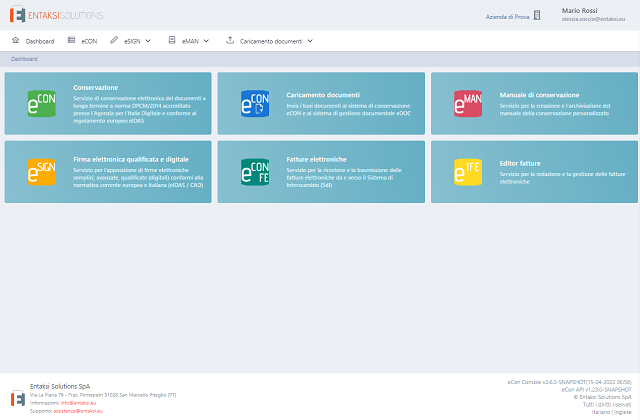Screen dimensions: 640x420
Task: Open the Azienda di Prova company link
Action: pos(507,17)
